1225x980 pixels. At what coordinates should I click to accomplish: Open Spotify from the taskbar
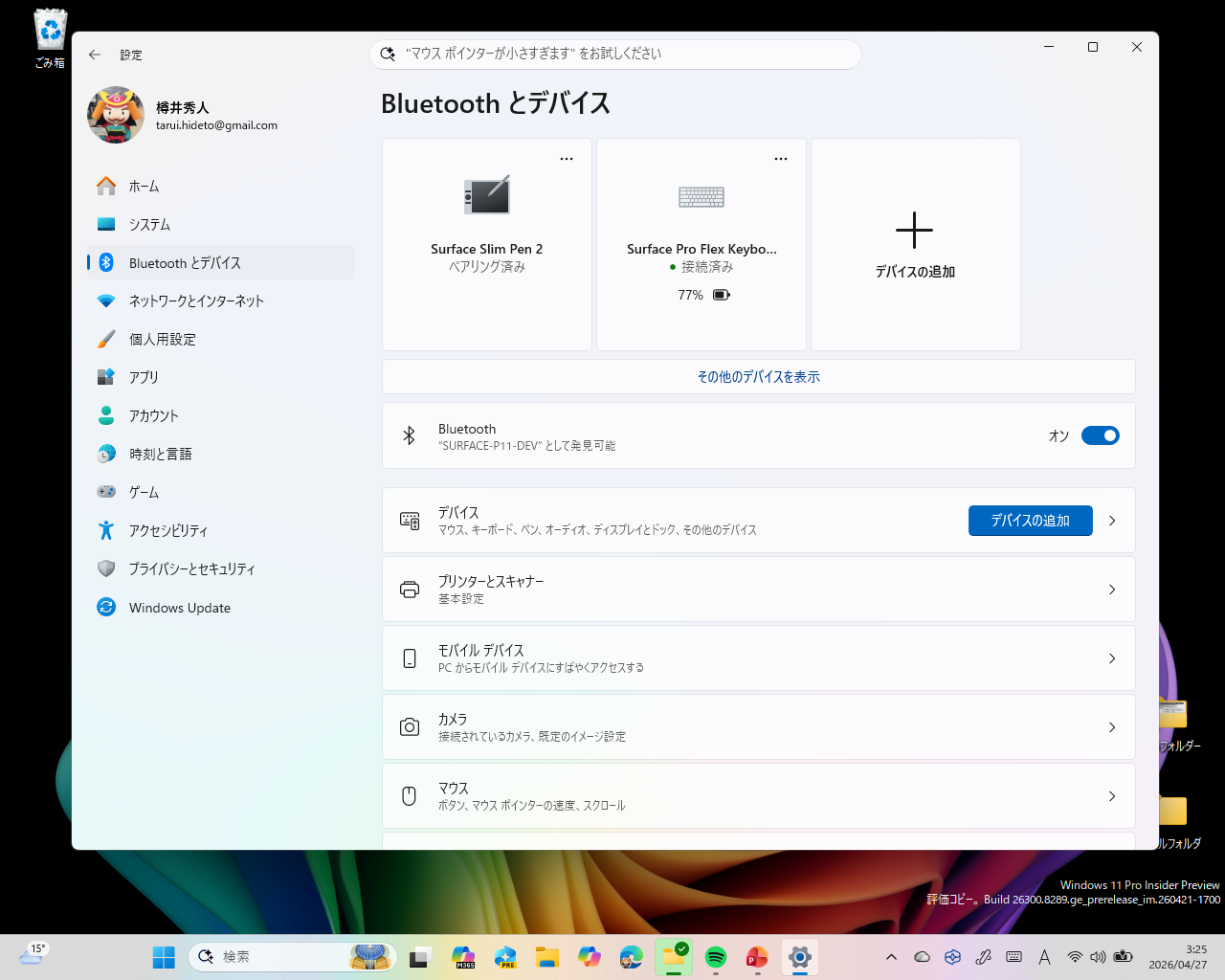pyautogui.click(x=716, y=956)
